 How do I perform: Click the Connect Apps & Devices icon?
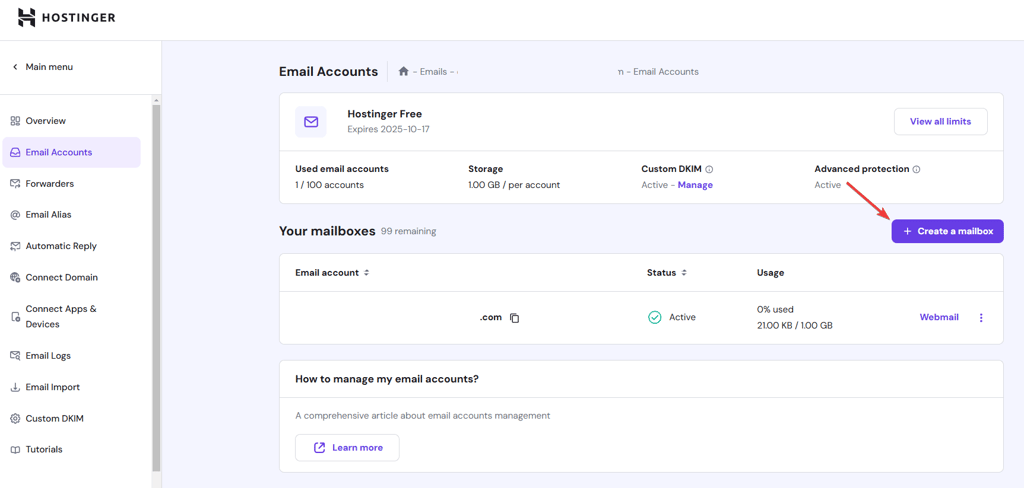(15, 317)
